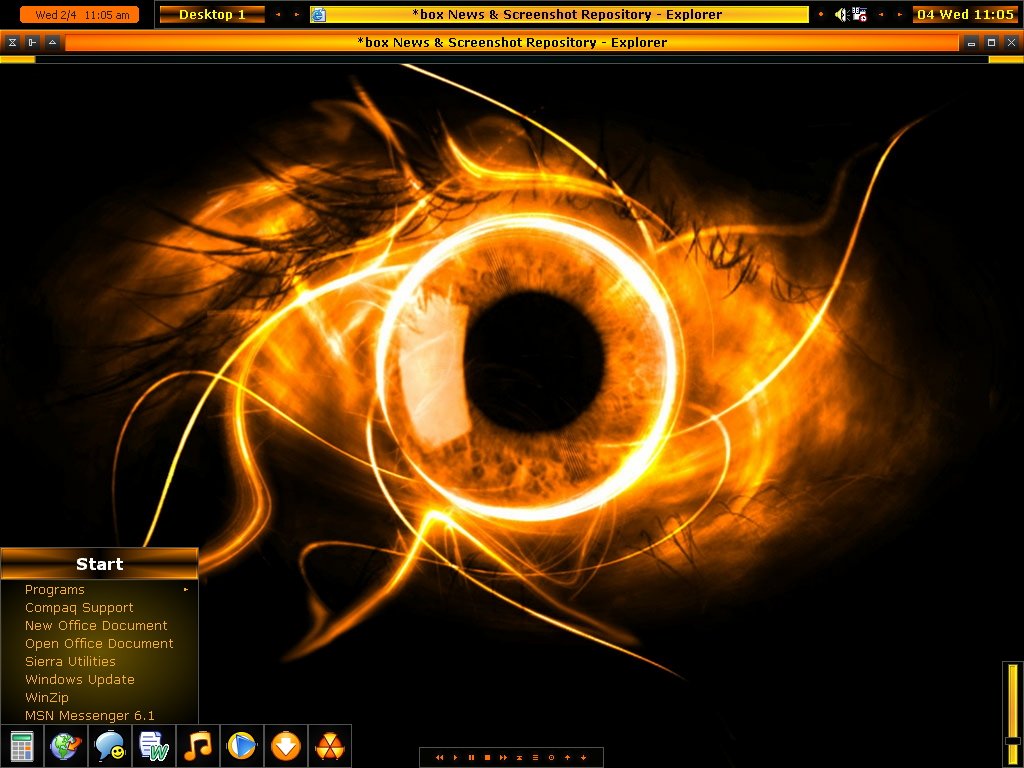
Task: Minimize the Explorer window
Action: tap(971, 42)
